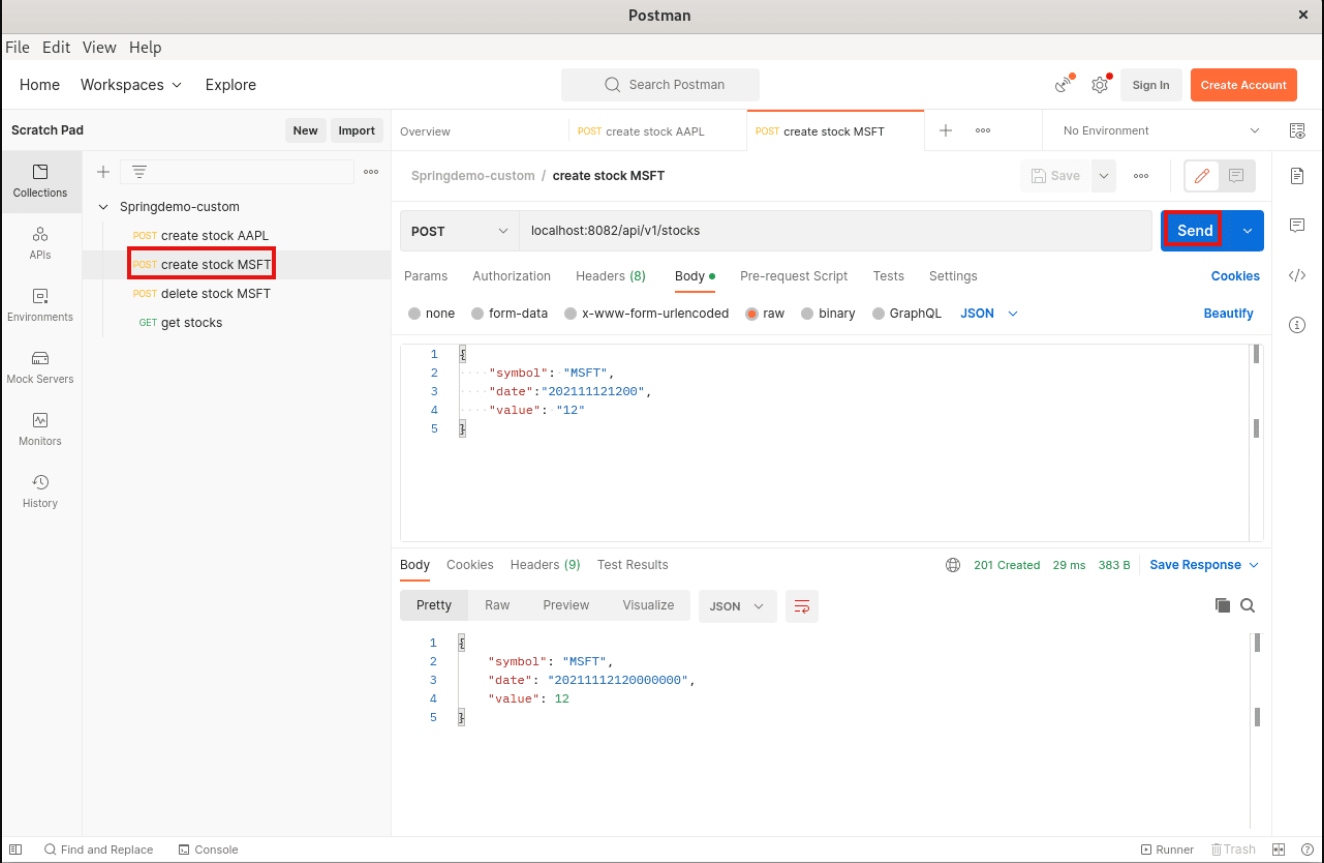Toggle the sidebar from the bottom-left icon
This screenshot has height=863, width=1324.
click(x=16, y=850)
